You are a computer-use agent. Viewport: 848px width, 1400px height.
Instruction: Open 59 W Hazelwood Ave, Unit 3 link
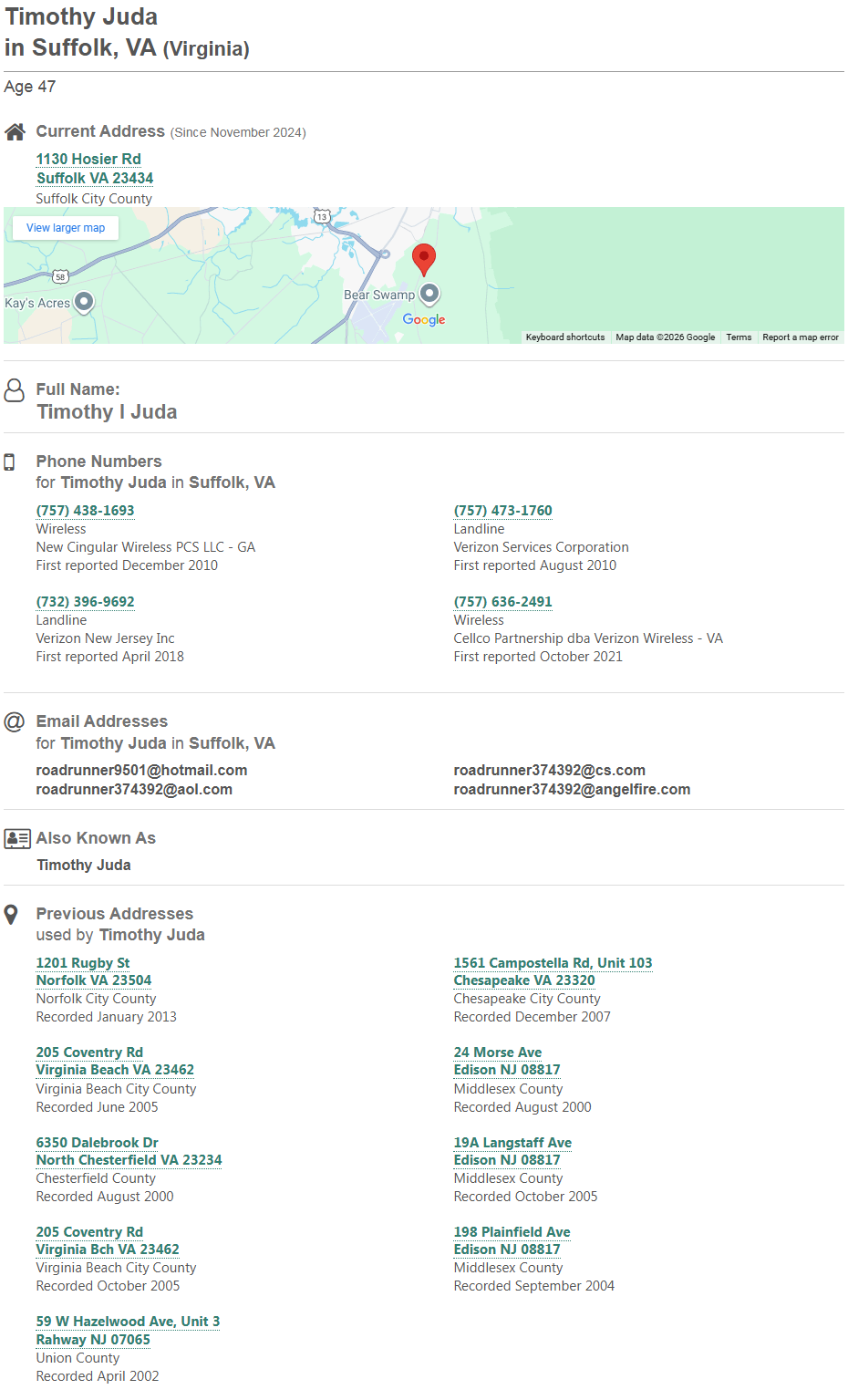[x=128, y=1322]
